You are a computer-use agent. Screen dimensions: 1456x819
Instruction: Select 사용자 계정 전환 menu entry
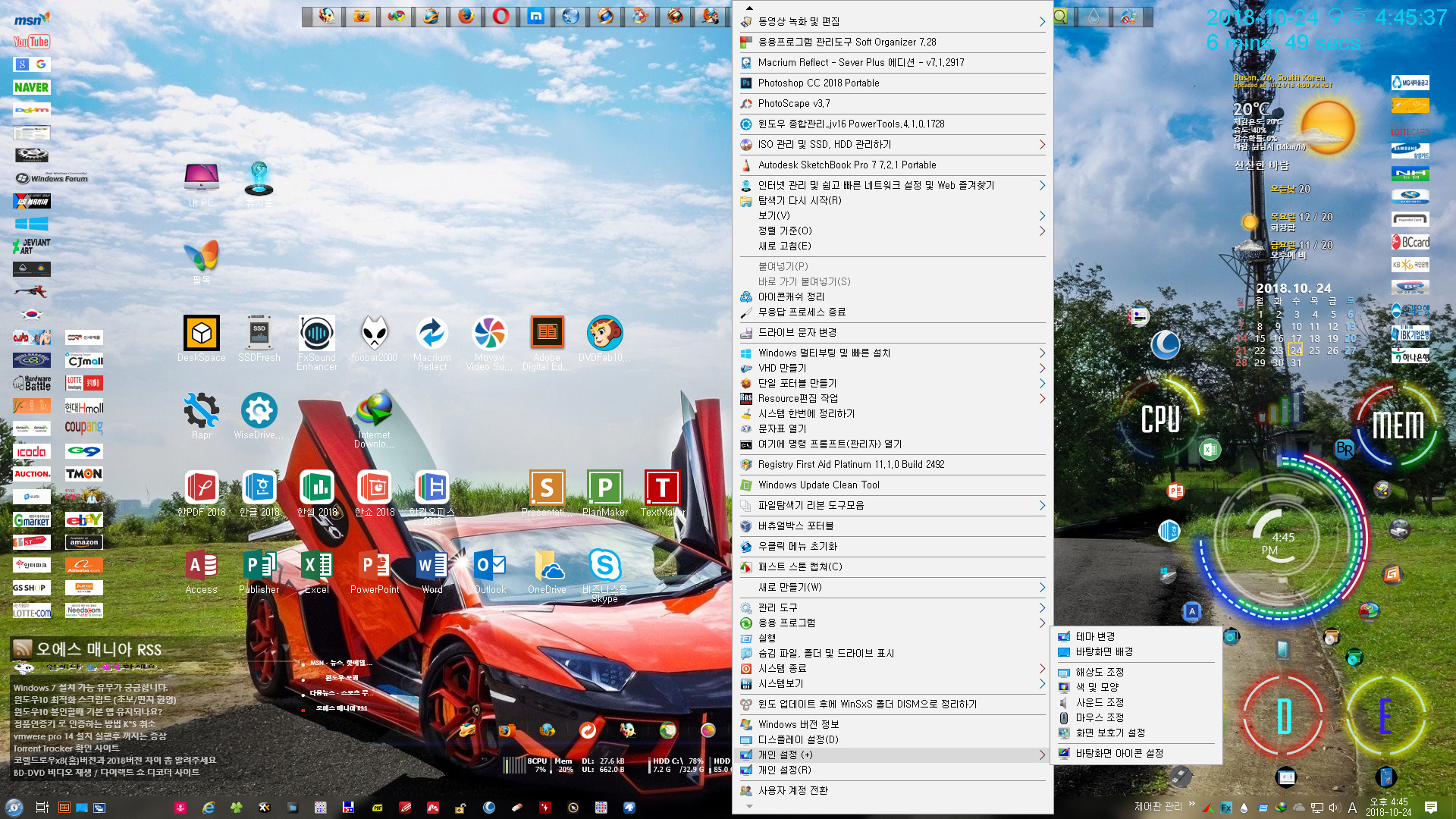(893, 791)
